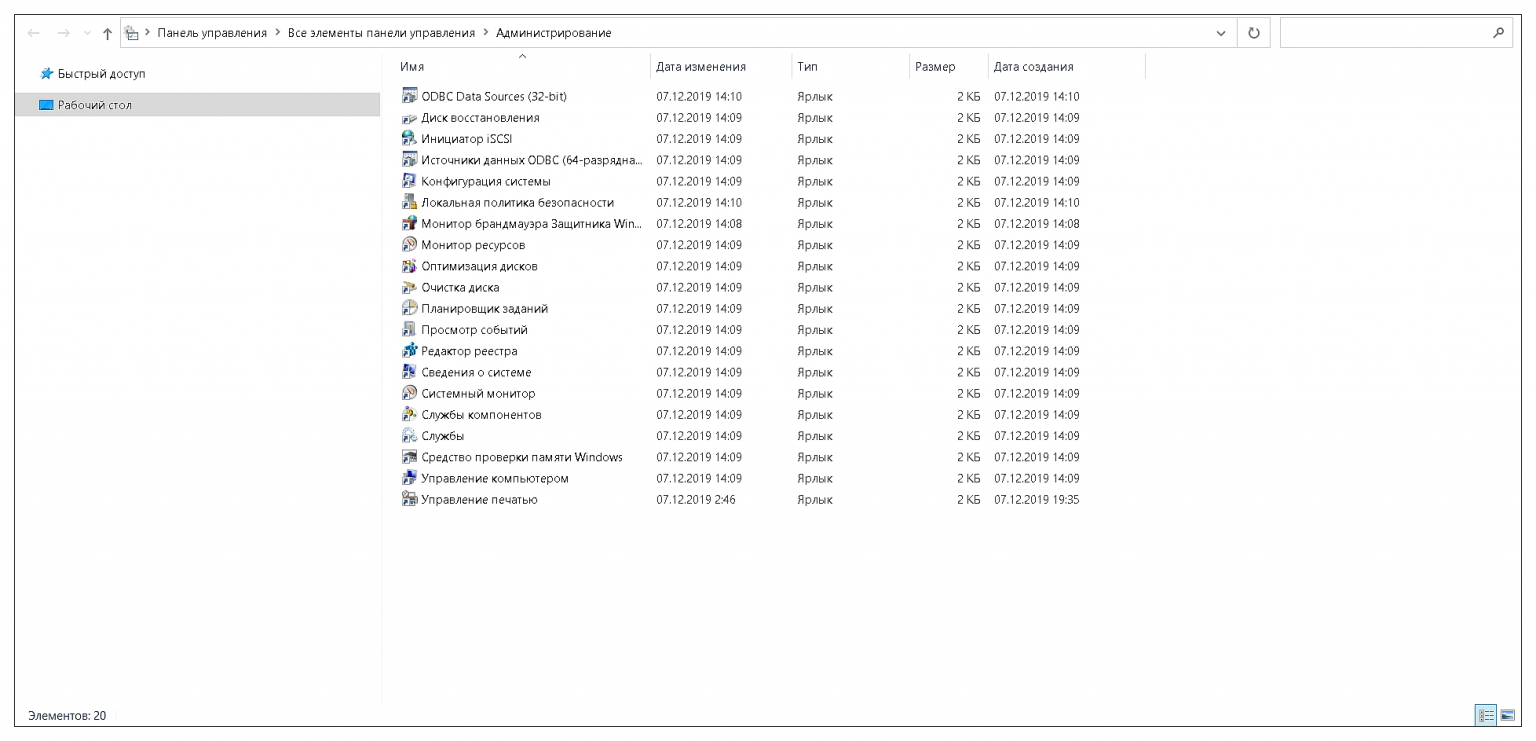Sort by Дата создания column header
1536x741 pixels.
pyautogui.click(x=1034, y=67)
